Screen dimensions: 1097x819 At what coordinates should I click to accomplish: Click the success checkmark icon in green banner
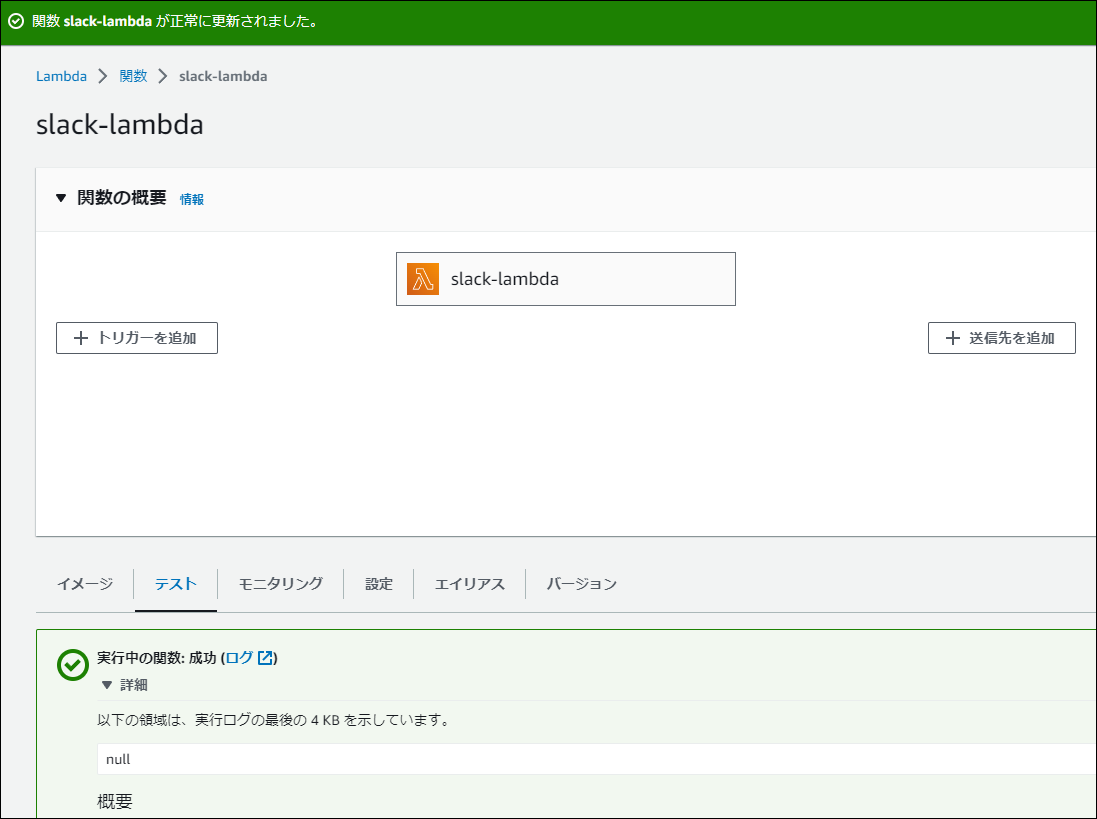tap(16, 22)
